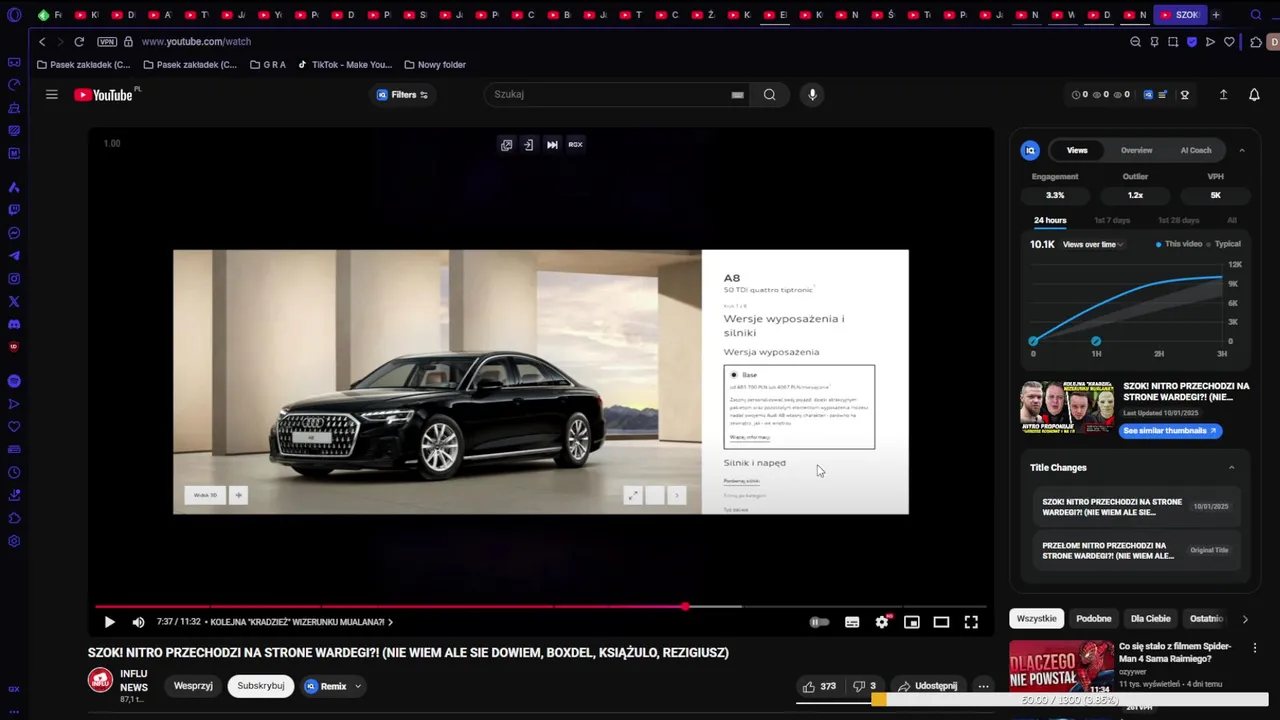Open the Nowy folder bookmark folder
This screenshot has height=720, width=1280.
click(435, 65)
